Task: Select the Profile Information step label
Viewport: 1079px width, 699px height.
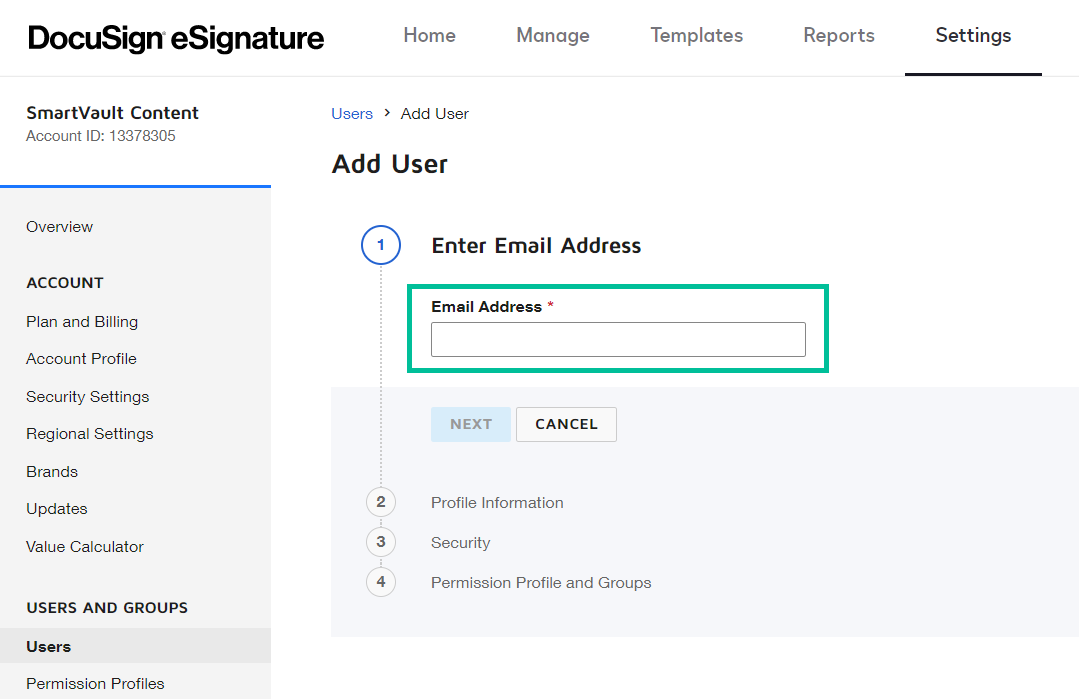Action: [497, 503]
